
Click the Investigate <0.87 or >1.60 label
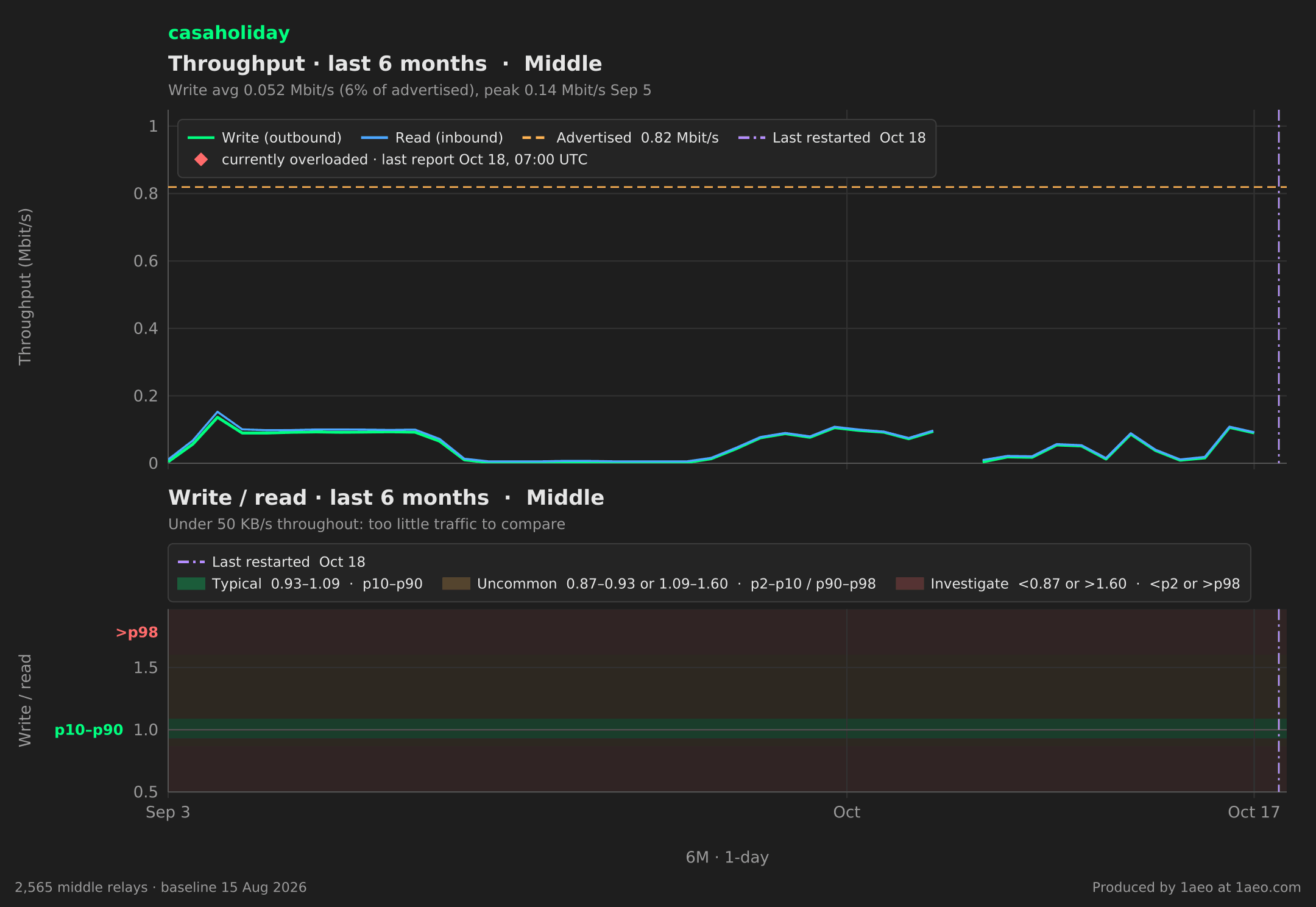(x=1085, y=584)
